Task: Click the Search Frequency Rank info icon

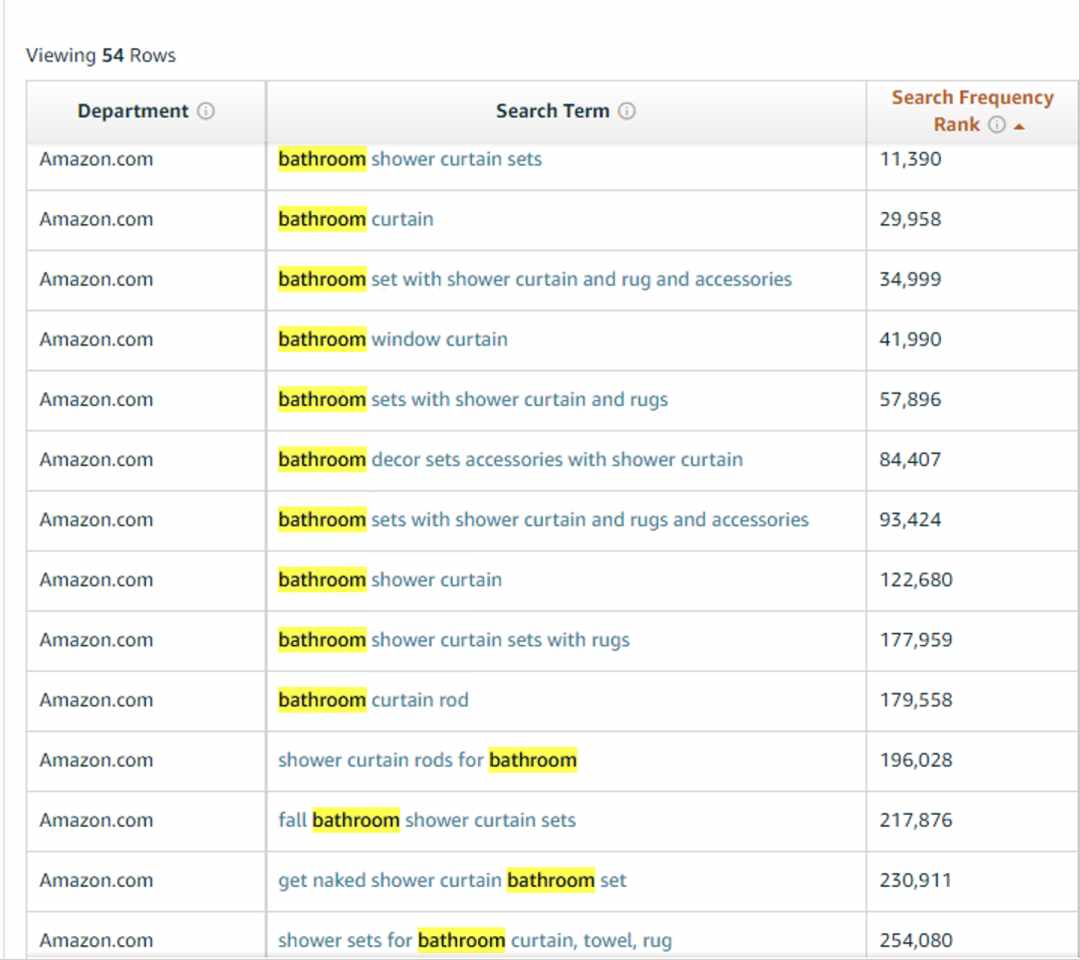Action: coord(997,125)
